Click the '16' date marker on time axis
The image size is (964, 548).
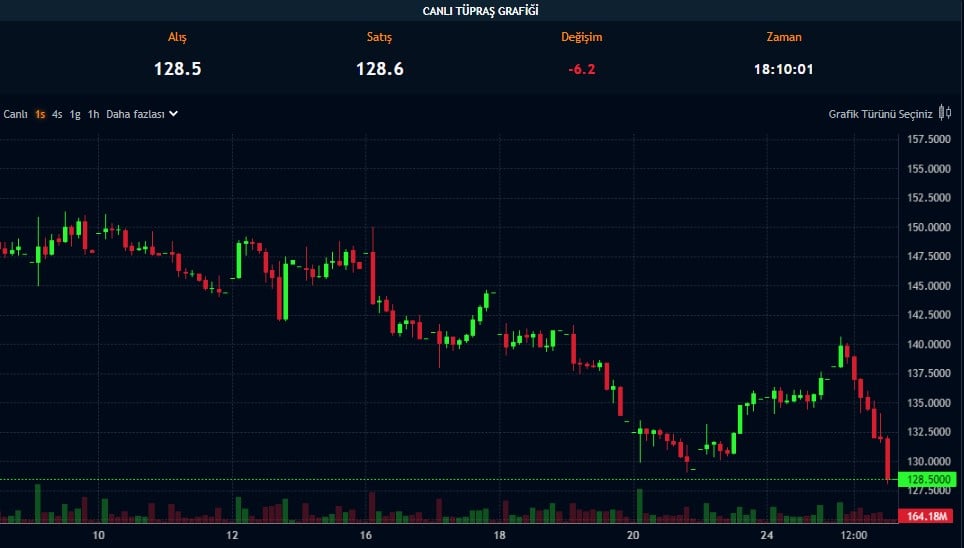[366, 536]
